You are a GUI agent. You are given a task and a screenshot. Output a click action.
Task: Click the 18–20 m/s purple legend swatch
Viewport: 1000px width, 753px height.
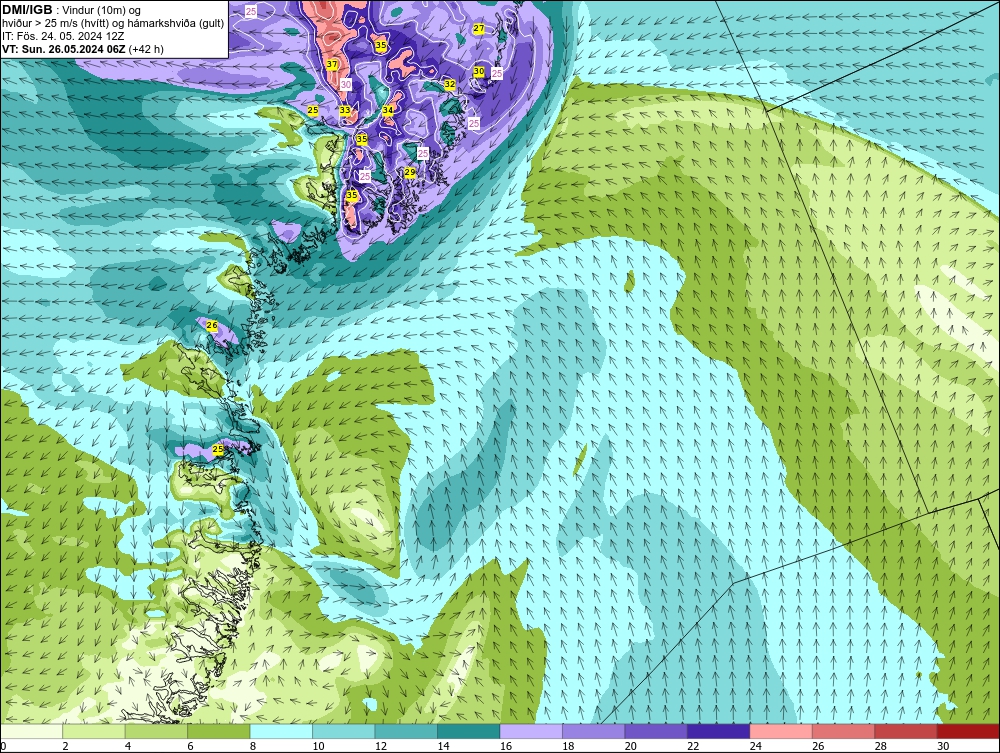point(594,731)
